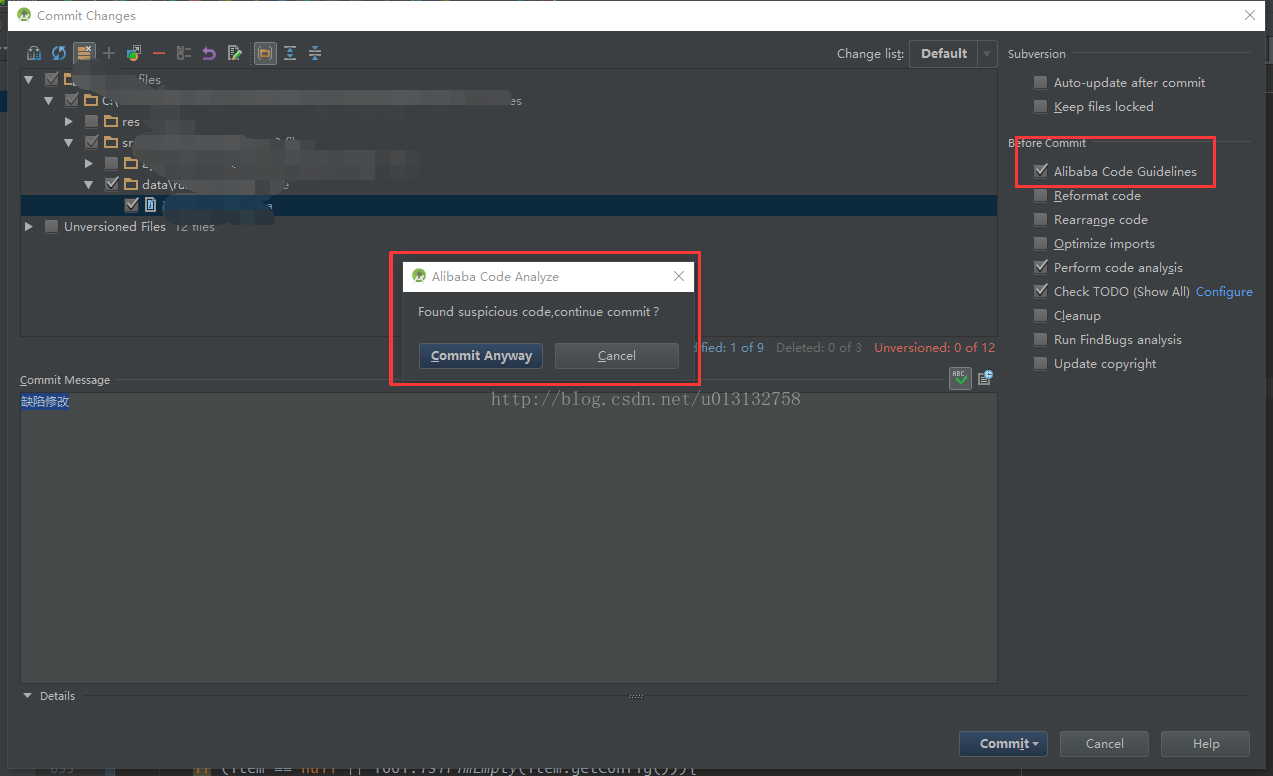Viewport: 1273px width, 776px height.
Task: Click Cancel in Alibaba Code Analyze dialog
Action: click(x=616, y=356)
